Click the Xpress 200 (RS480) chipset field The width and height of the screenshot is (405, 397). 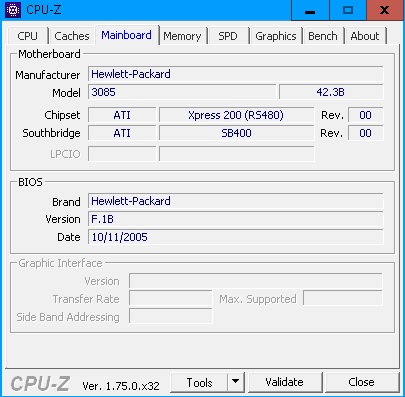[x=236, y=115]
